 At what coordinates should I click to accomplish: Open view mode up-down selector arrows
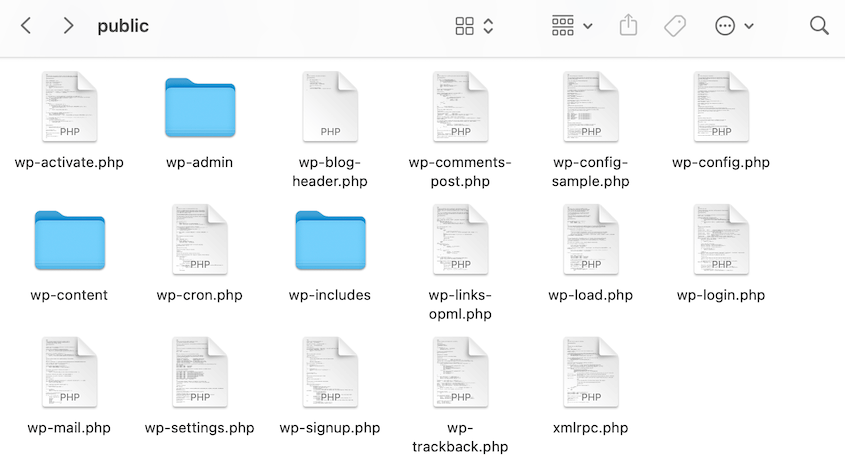tap(488, 25)
